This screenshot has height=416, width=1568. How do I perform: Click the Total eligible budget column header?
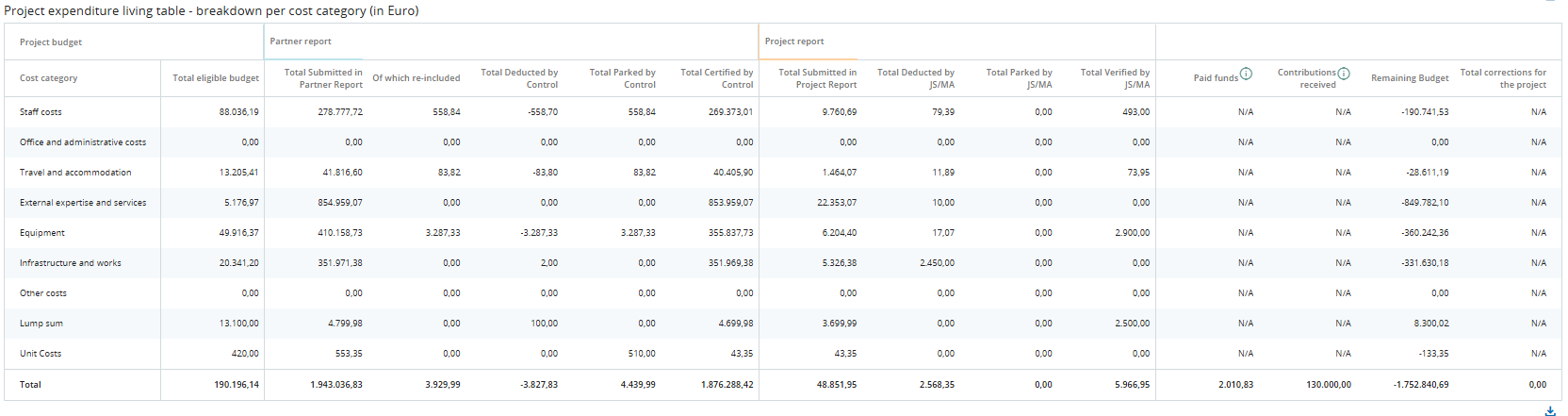(216, 78)
